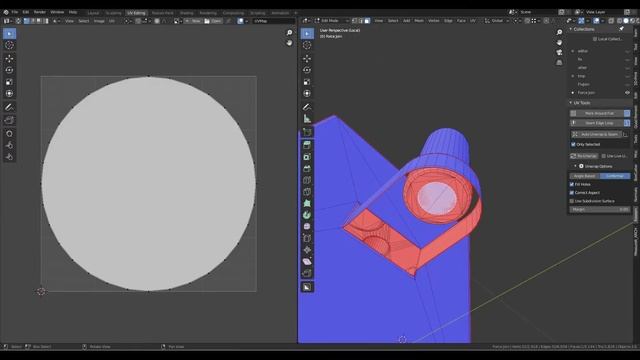The width and height of the screenshot is (640, 360).
Task: Open the Global orientation dropdown
Action: [497, 21]
